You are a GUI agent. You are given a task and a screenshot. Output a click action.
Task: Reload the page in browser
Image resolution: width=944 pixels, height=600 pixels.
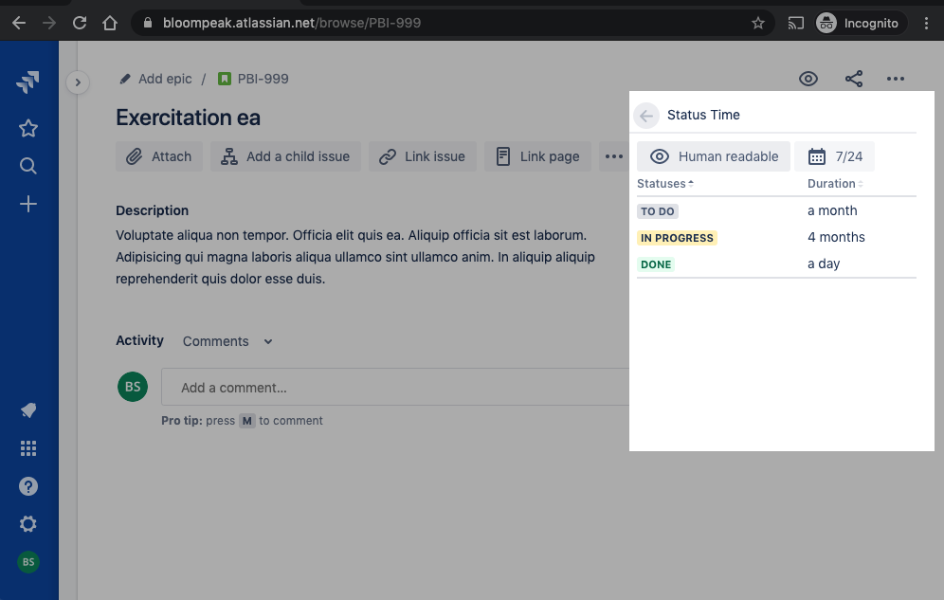[79, 23]
